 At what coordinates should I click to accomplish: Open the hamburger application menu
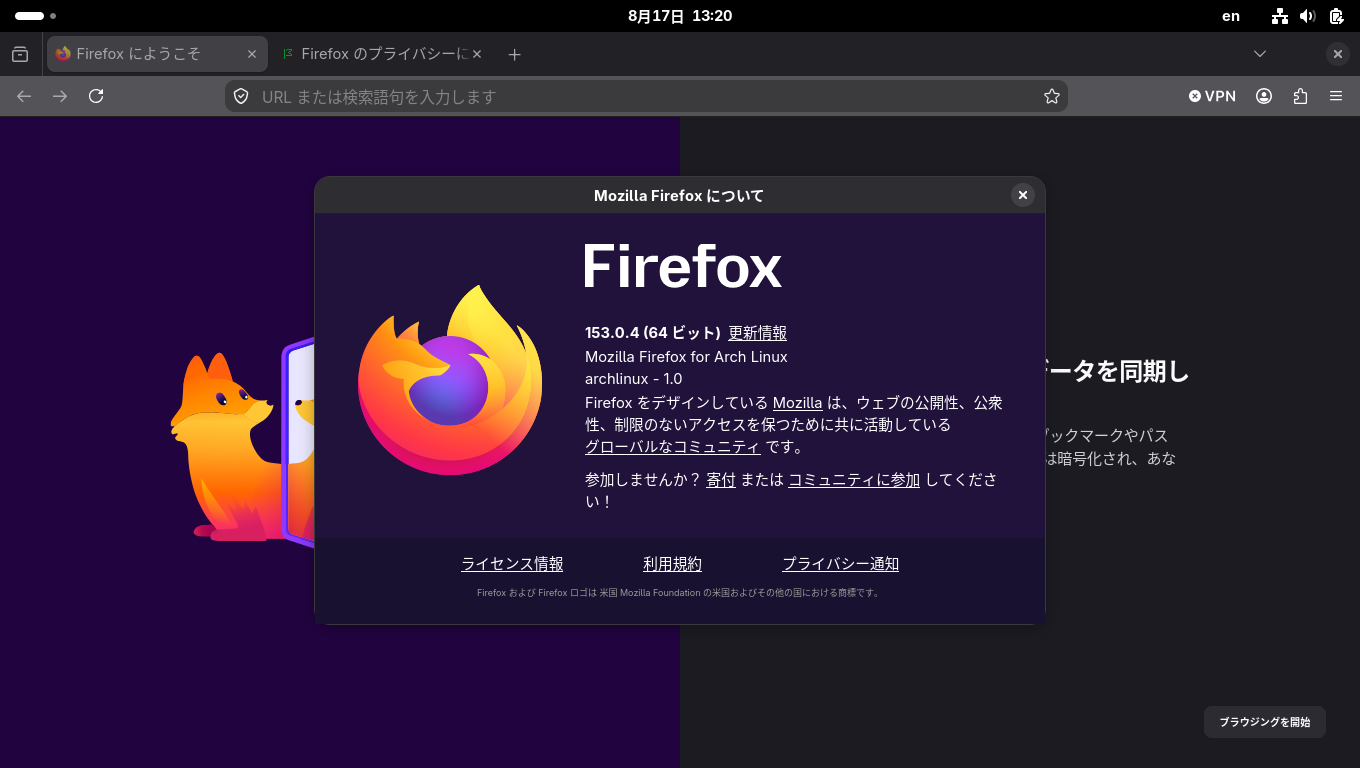tap(1336, 96)
